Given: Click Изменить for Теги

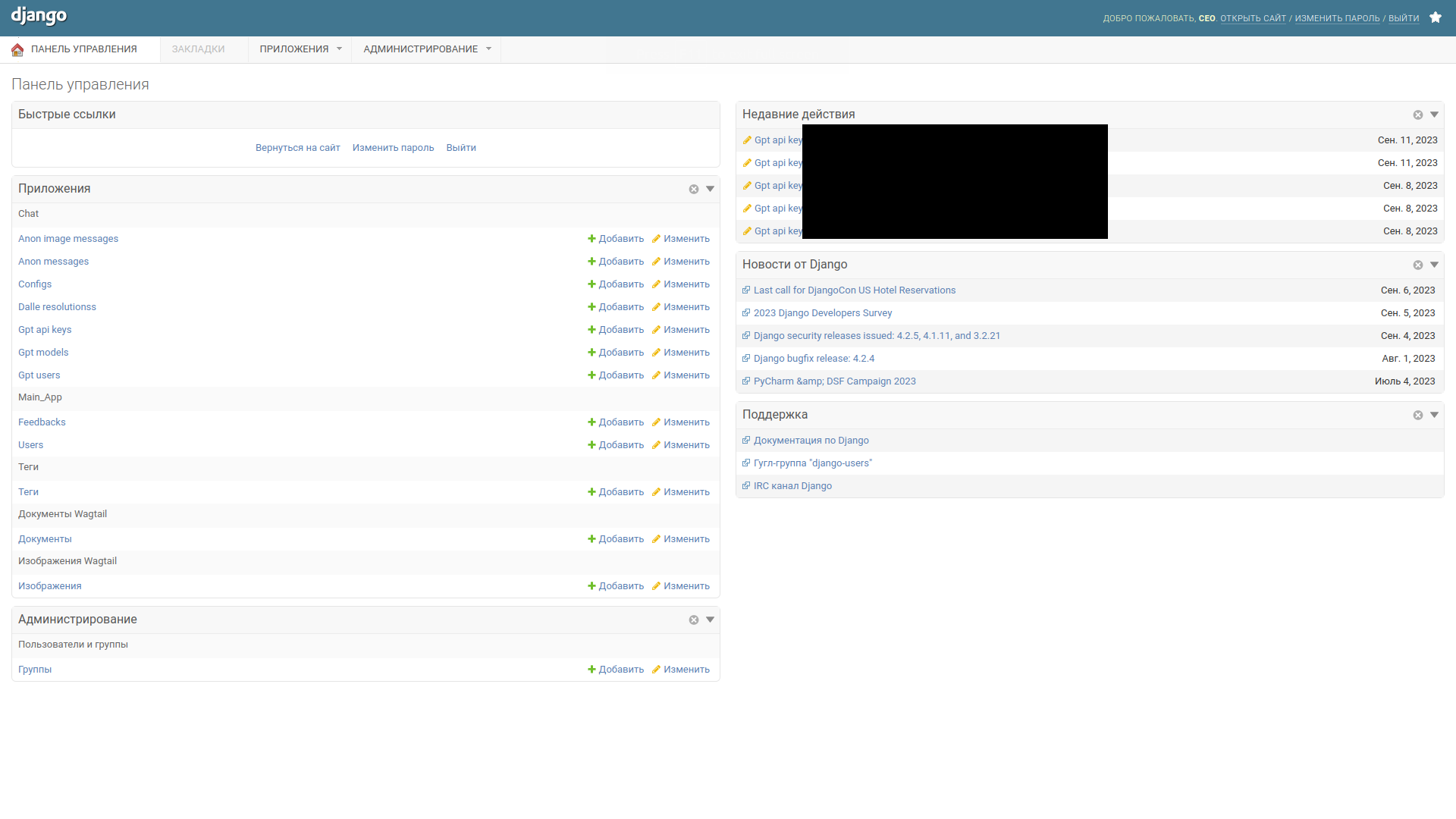Looking at the screenshot, I should pyautogui.click(x=681, y=492).
